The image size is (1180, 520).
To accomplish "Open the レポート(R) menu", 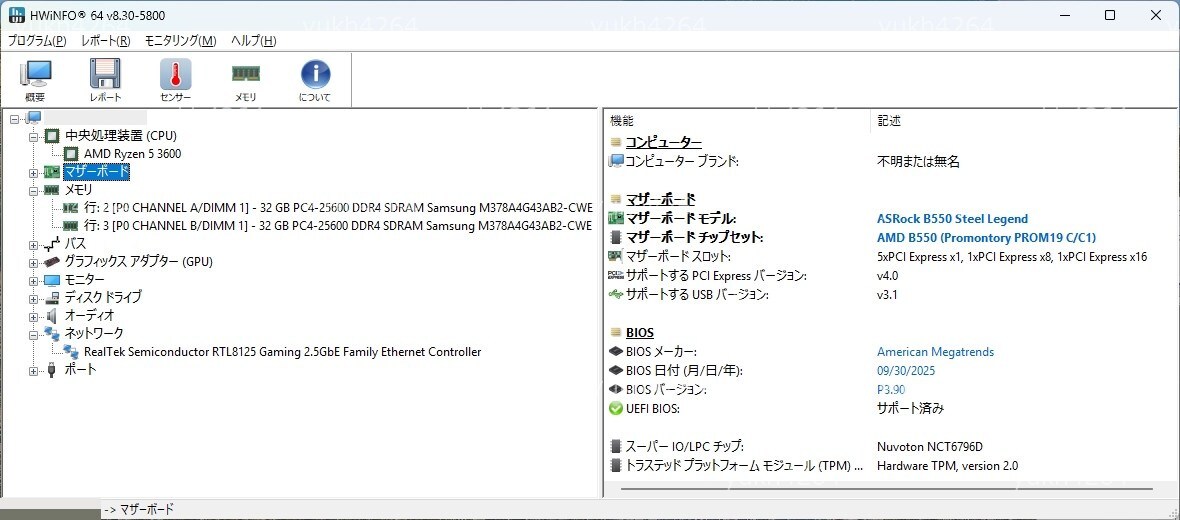I will point(105,41).
